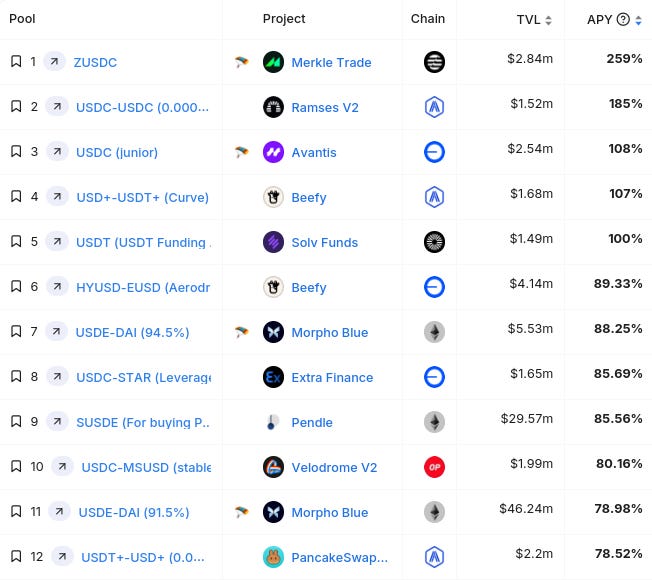The height and width of the screenshot is (580, 652).
Task: Click the Optimism chain icon in Velodrome row
Action: point(434,467)
